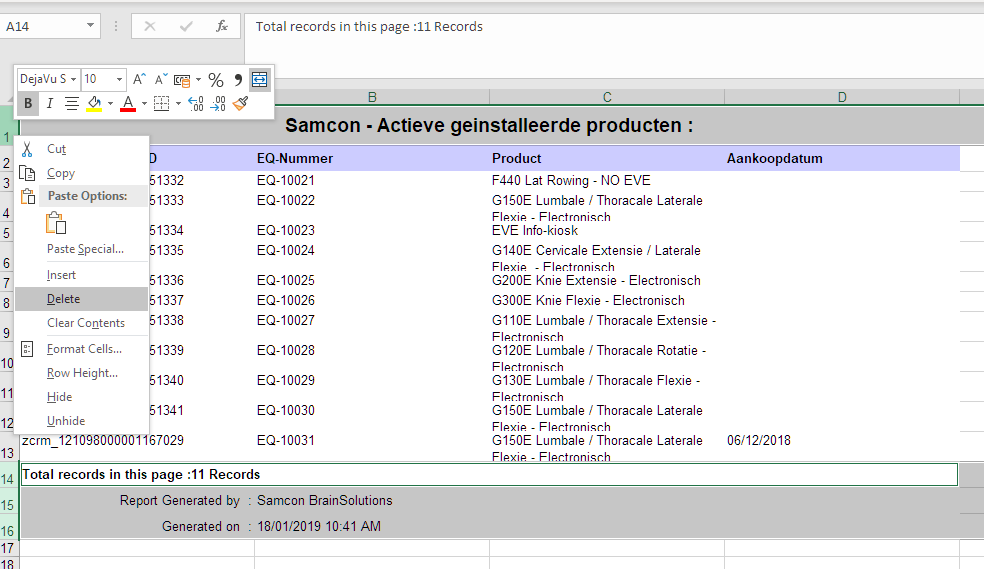
Task: Click formula bar text Total records
Action: coord(369,26)
